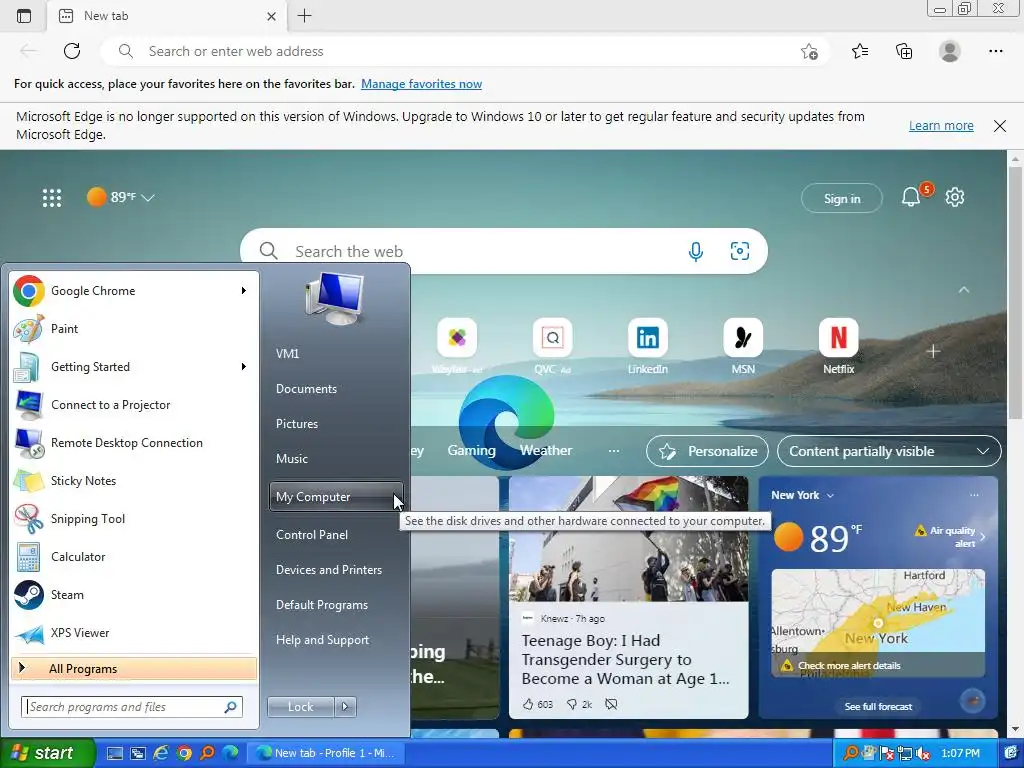Click the user account picture in the Start menu
The height and width of the screenshot is (768, 1024).
pyautogui.click(x=334, y=298)
